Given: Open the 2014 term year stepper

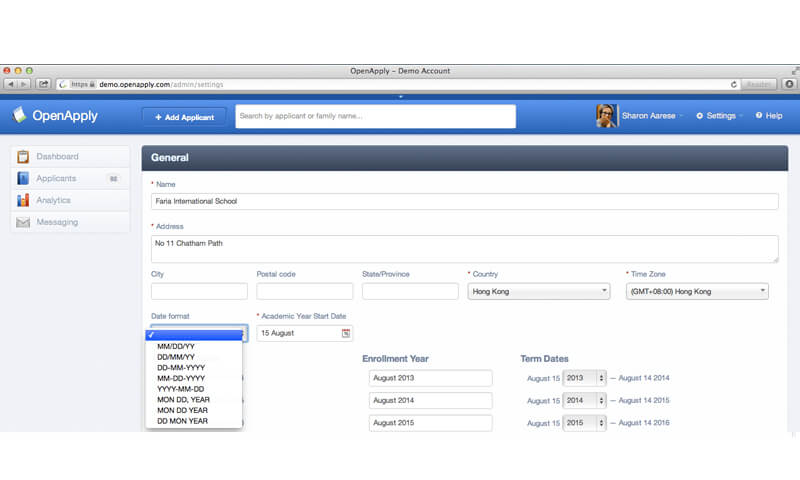Looking at the screenshot, I should click(x=585, y=400).
